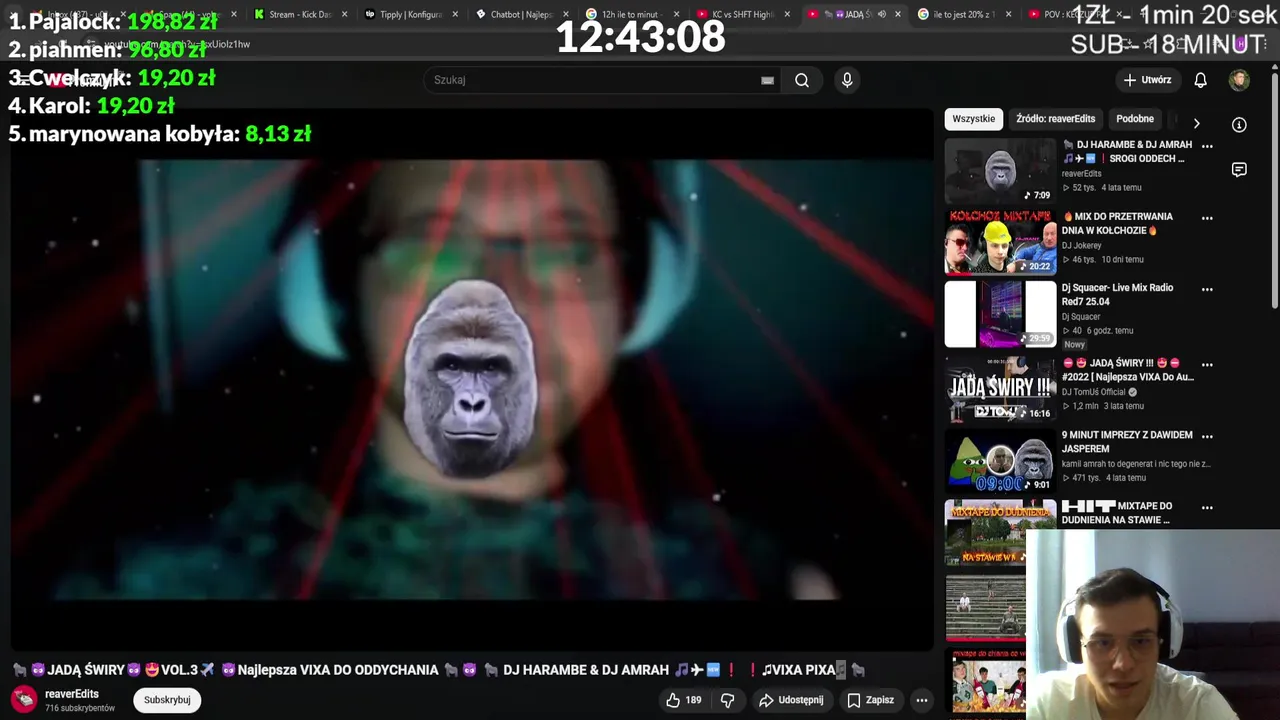Open 9 MINUT IMPREZY Z DAWIDEM JASPEREM title
This screenshot has height=720, width=1280.
(x=1127, y=442)
